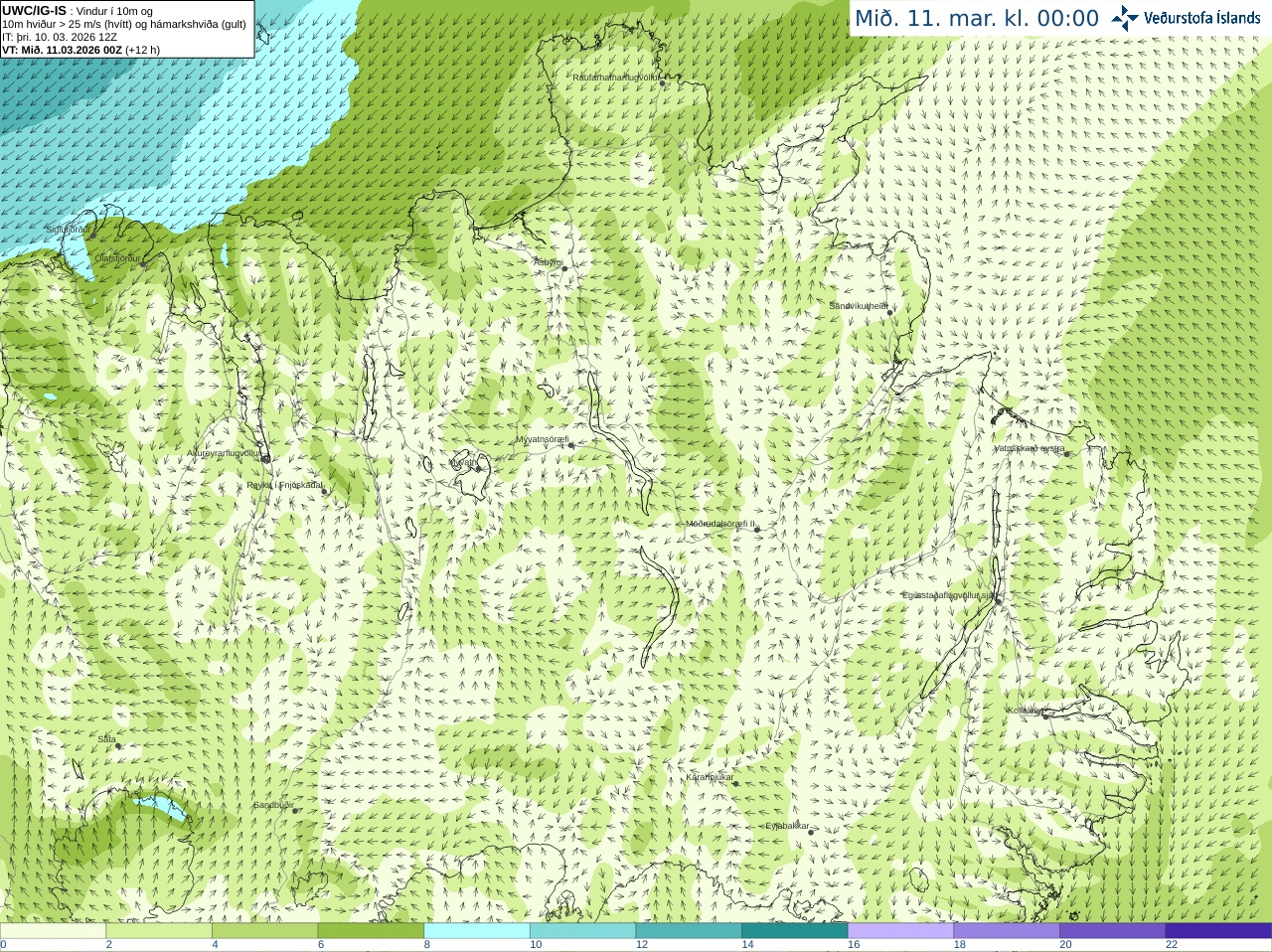1272x952 pixels.
Task: Click the Kollaleira station label
Action: coord(1025,711)
